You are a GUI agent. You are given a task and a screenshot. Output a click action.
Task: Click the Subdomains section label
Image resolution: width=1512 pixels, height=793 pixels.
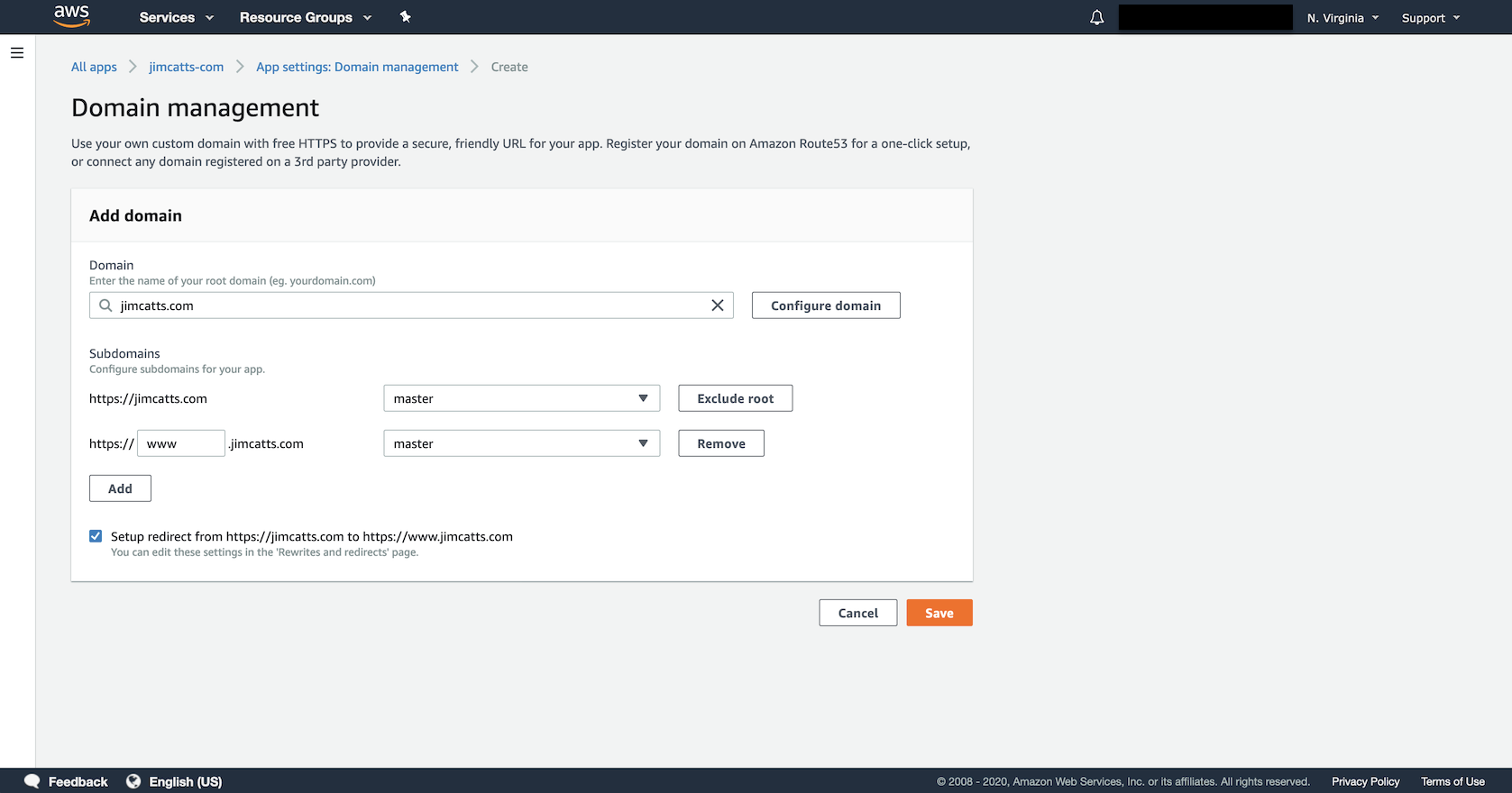click(x=124, y=353)
